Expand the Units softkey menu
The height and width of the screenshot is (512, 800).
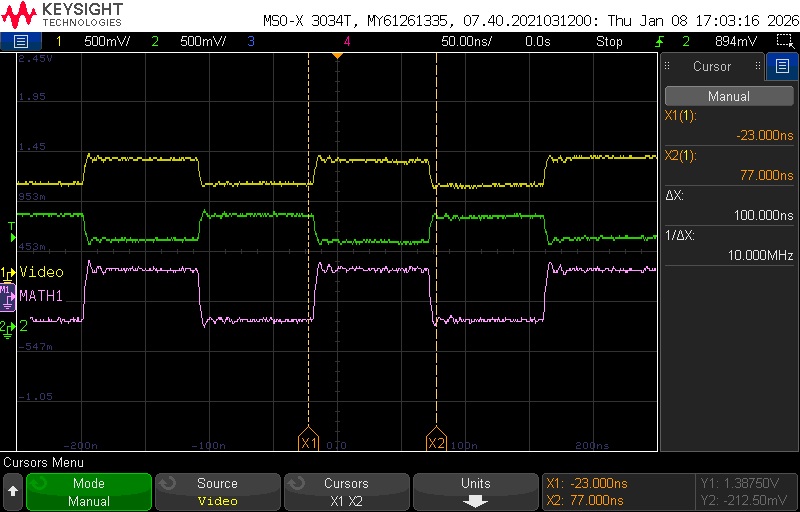coord(476,492)
